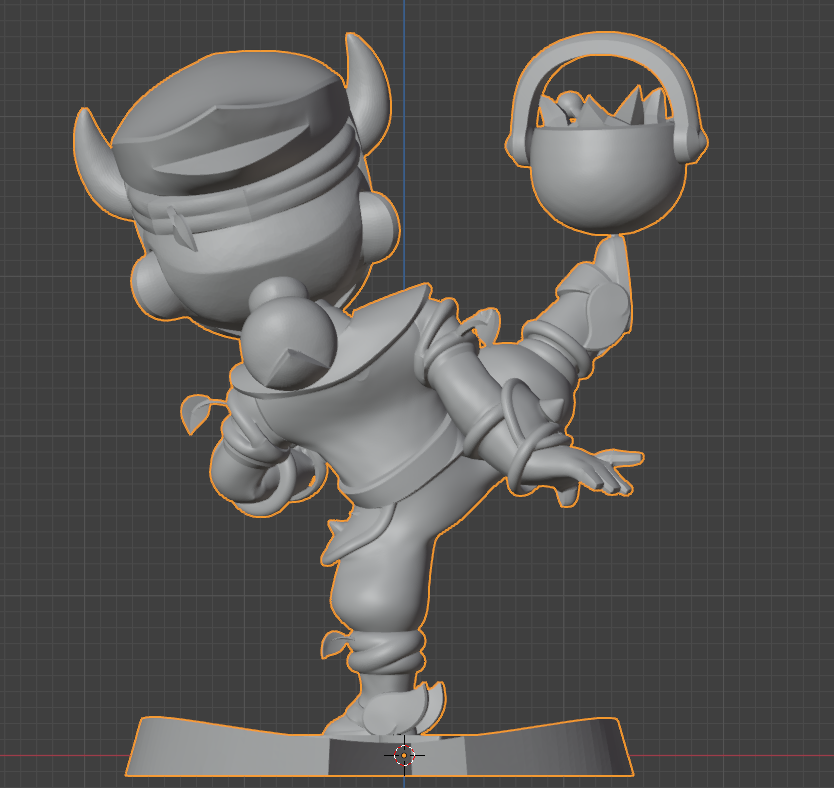Select the flat base platform under the figure
The height and width of the screenshot is (788, 834).
click(x=379, y=747)
